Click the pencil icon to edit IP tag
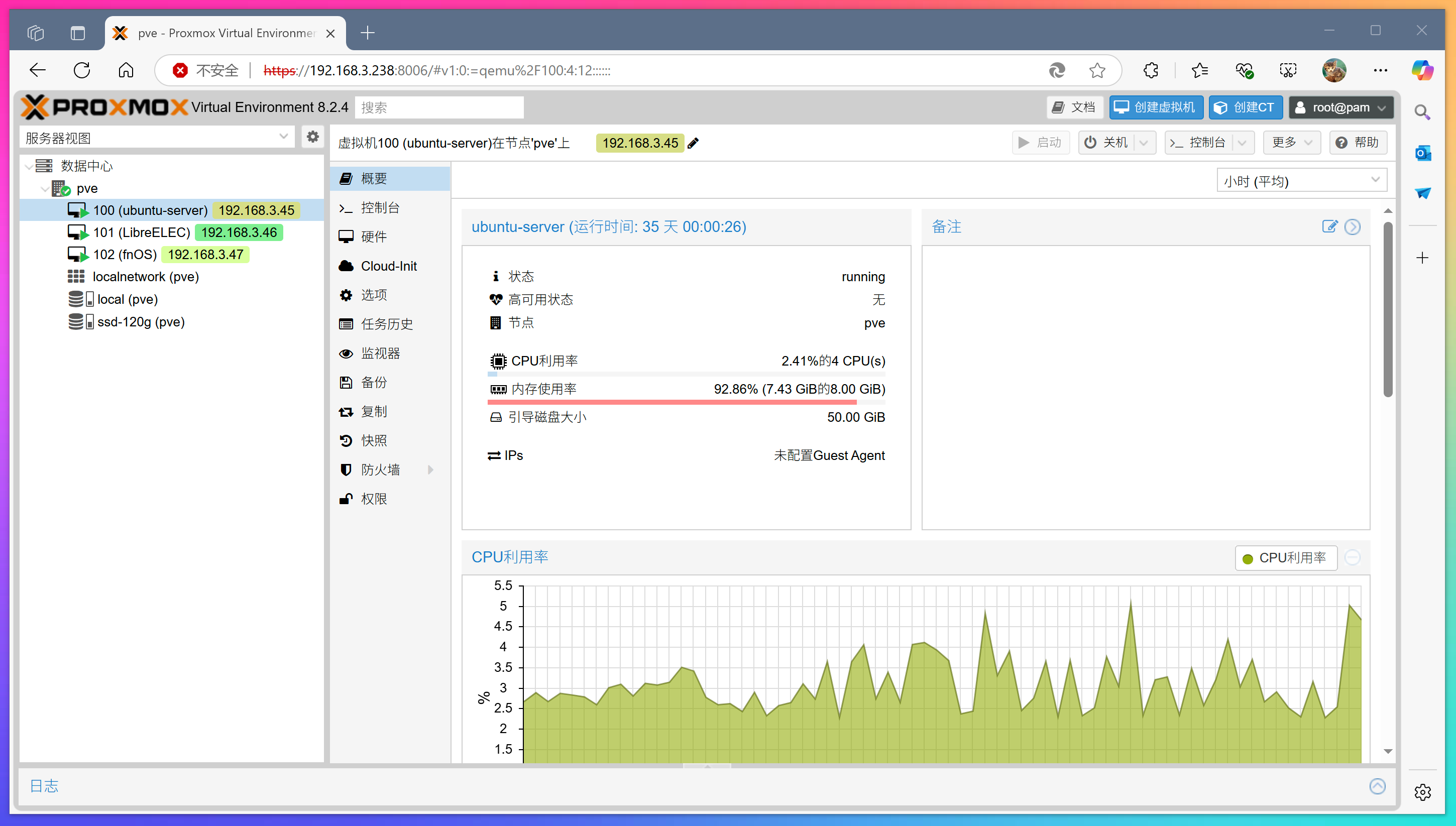The height and width of the screenshot is (826, 1456). (x=693, y=143)
